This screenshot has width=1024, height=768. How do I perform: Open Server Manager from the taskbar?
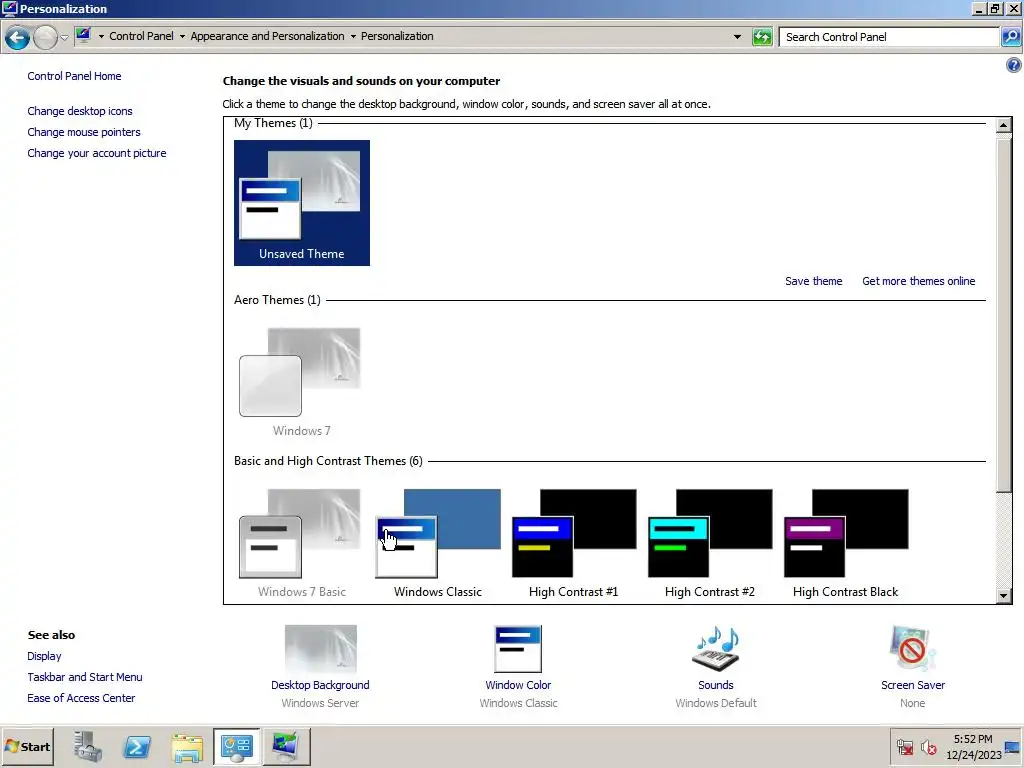pos(88,746)
